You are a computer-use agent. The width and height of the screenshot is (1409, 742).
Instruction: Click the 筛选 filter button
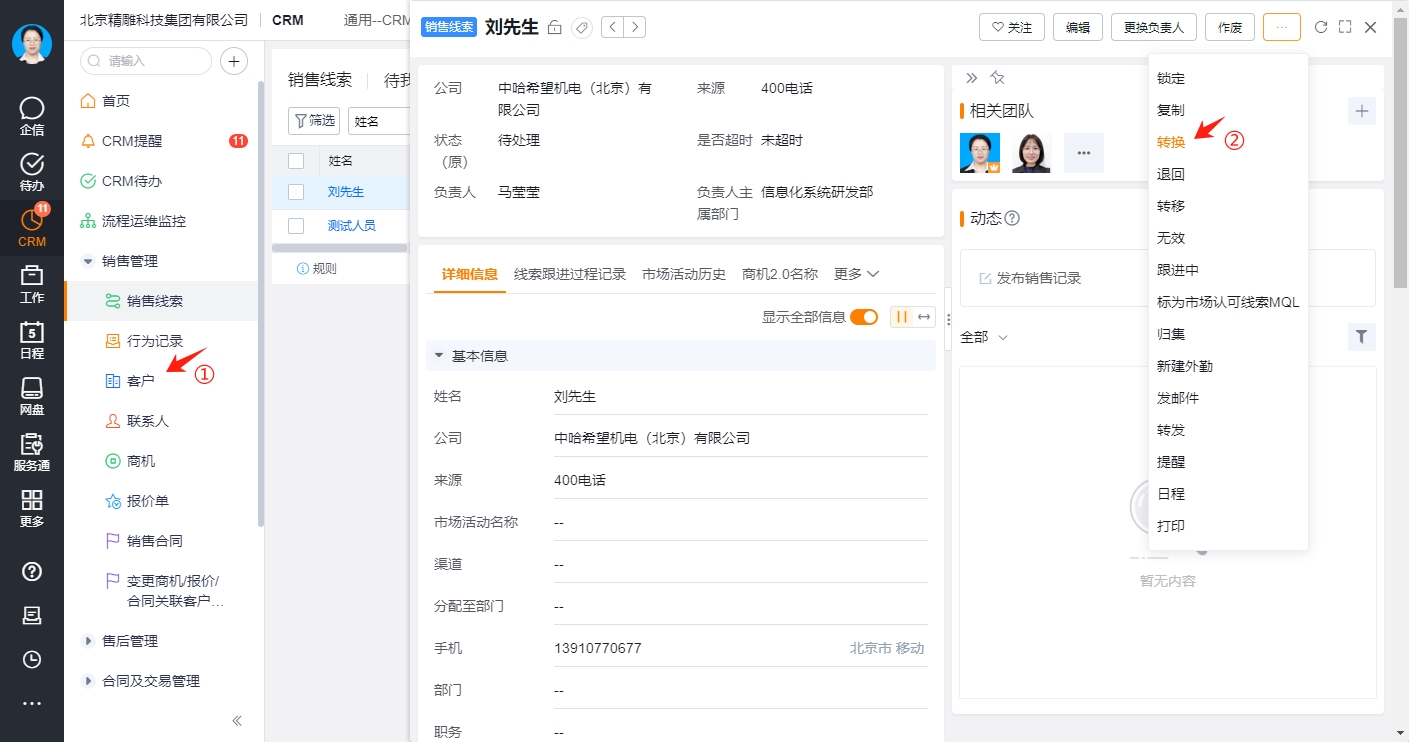pyautogui.click(x=314, y=121)
